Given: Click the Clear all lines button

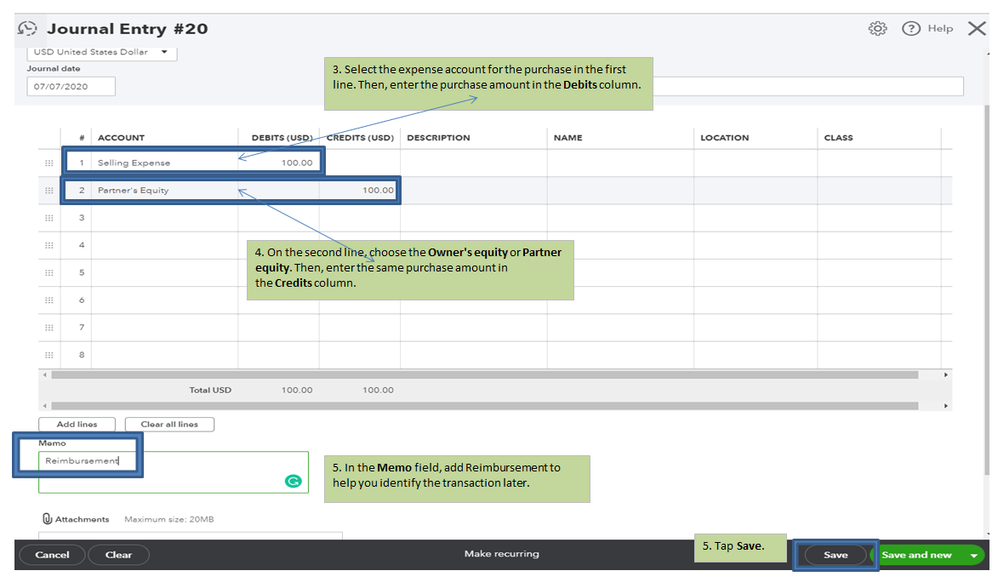Looking at the screenshot, I should [x=169, y=424].
